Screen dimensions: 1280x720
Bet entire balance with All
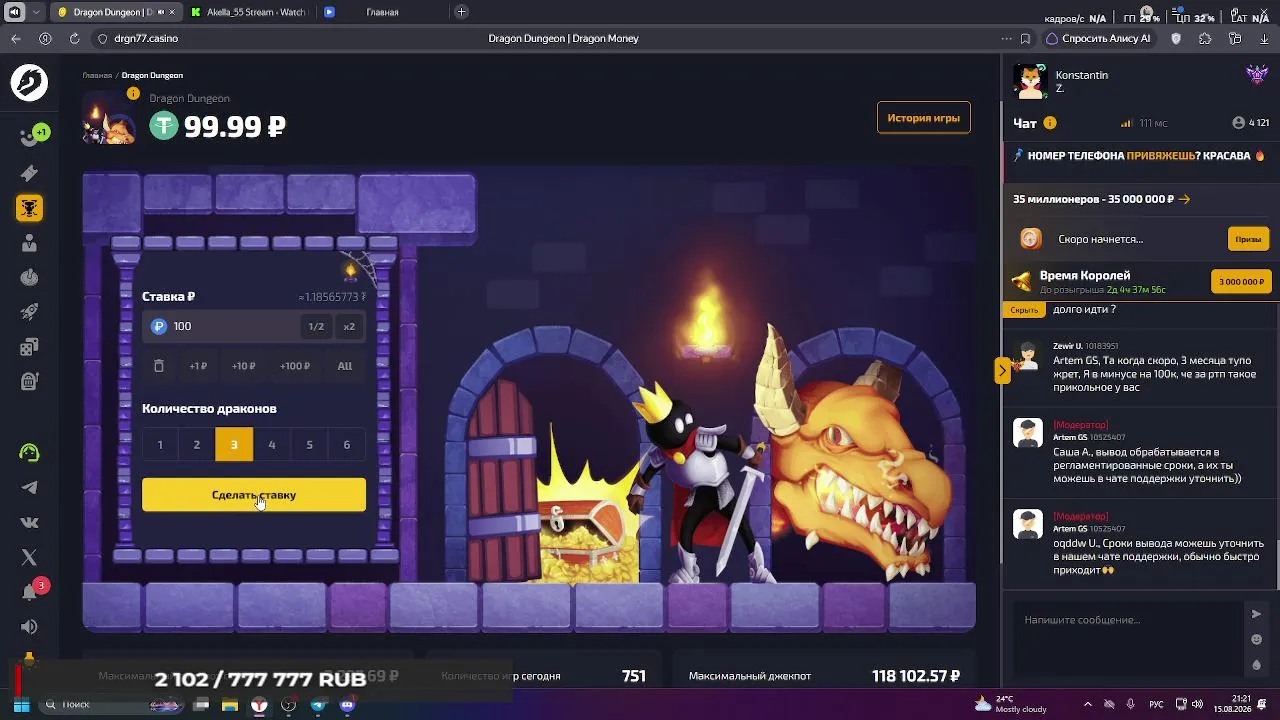[345, 366]
